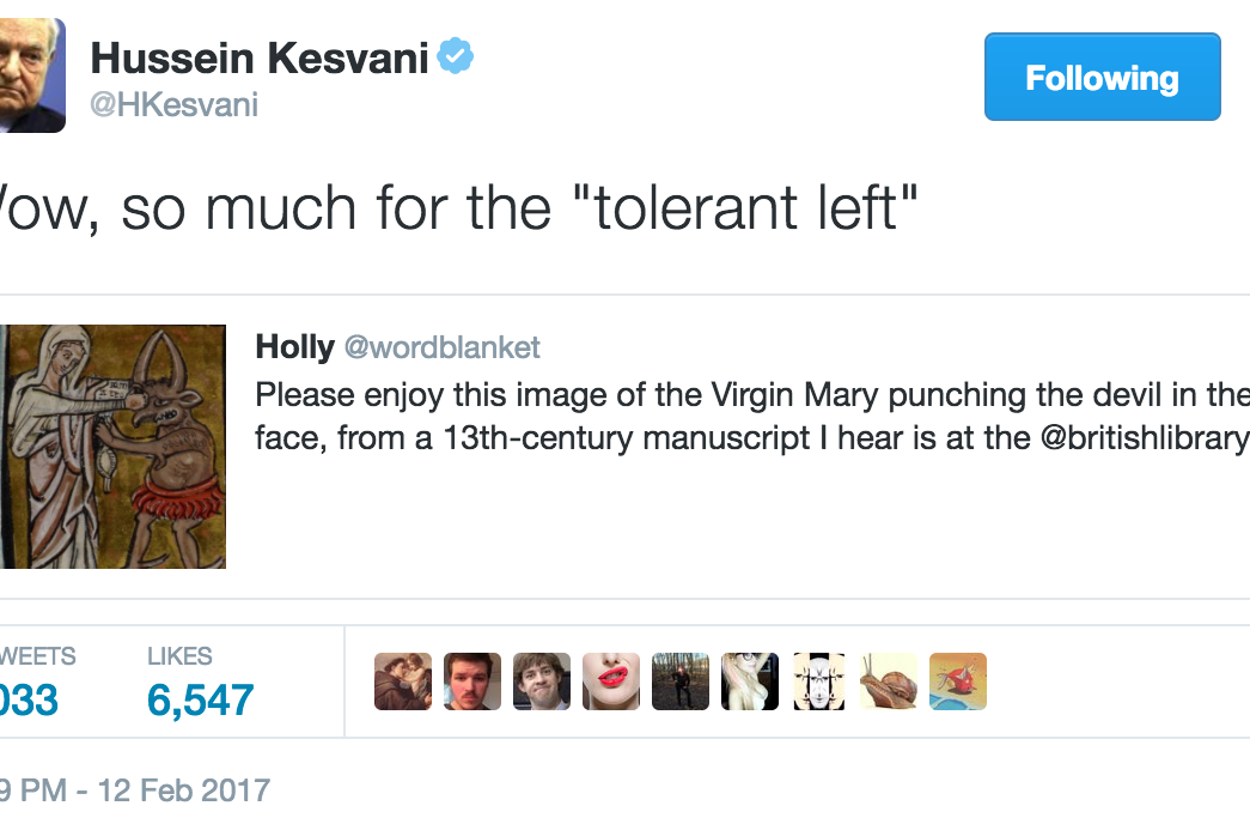The width and height of the screenshot is (1250, 830).
Task: Click the blue verified badge
Action: tap(456, 57)
